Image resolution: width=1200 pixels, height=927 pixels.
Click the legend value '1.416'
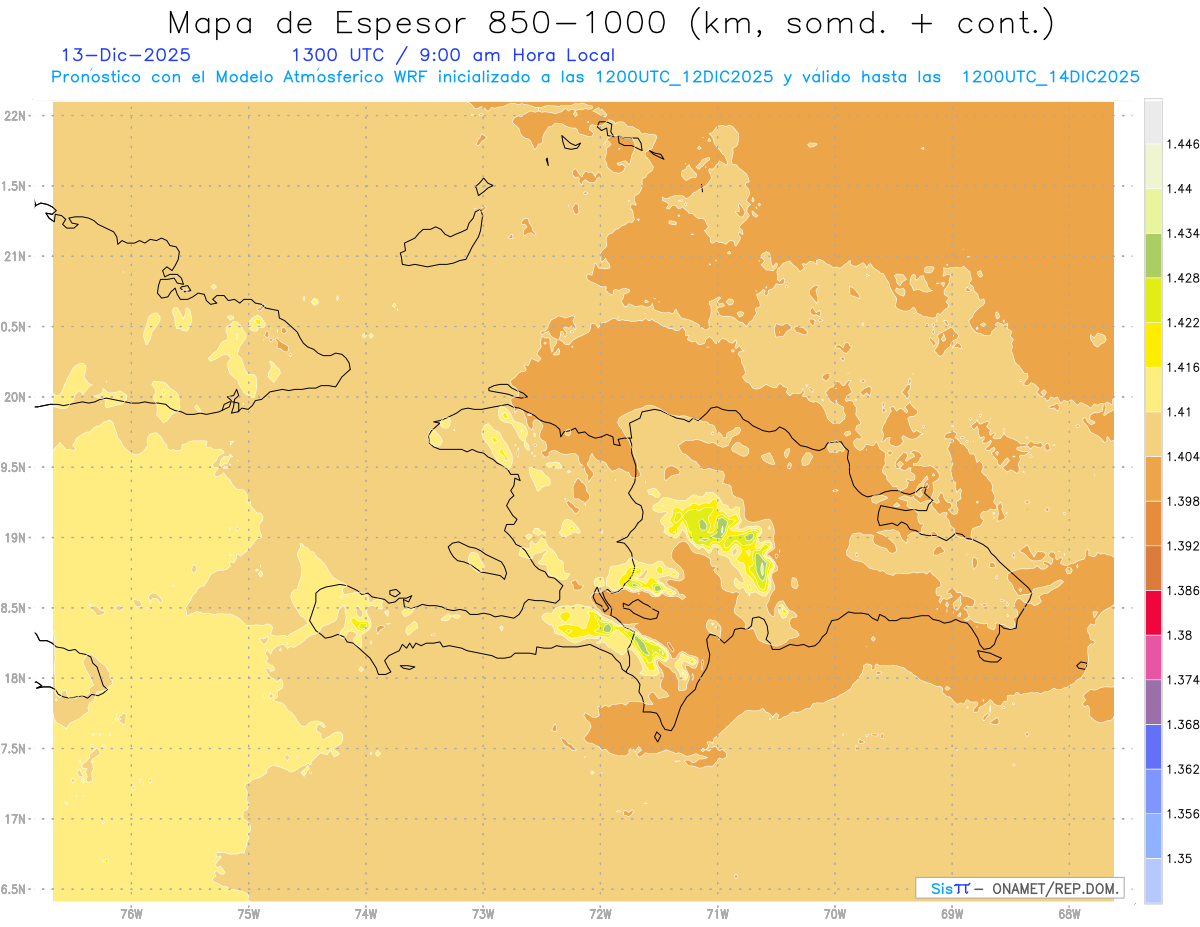click(1182, 367)
